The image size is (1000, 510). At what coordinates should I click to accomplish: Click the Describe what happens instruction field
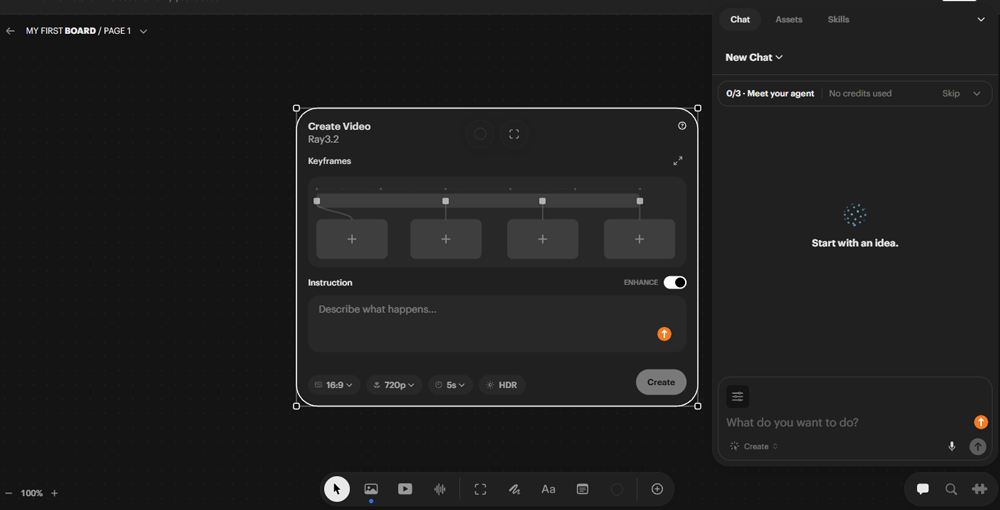[x=497, y=323]
